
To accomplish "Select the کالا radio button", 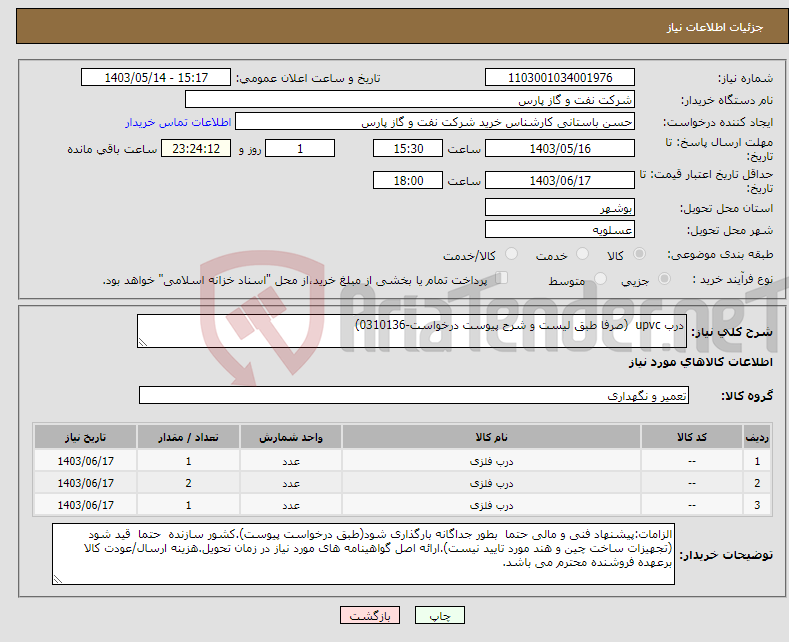I will [639, 254].
